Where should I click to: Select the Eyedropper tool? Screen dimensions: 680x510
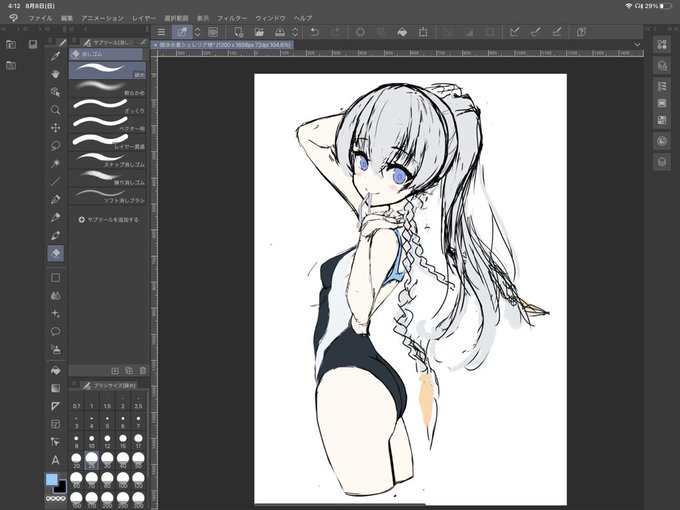coord(56,56)
